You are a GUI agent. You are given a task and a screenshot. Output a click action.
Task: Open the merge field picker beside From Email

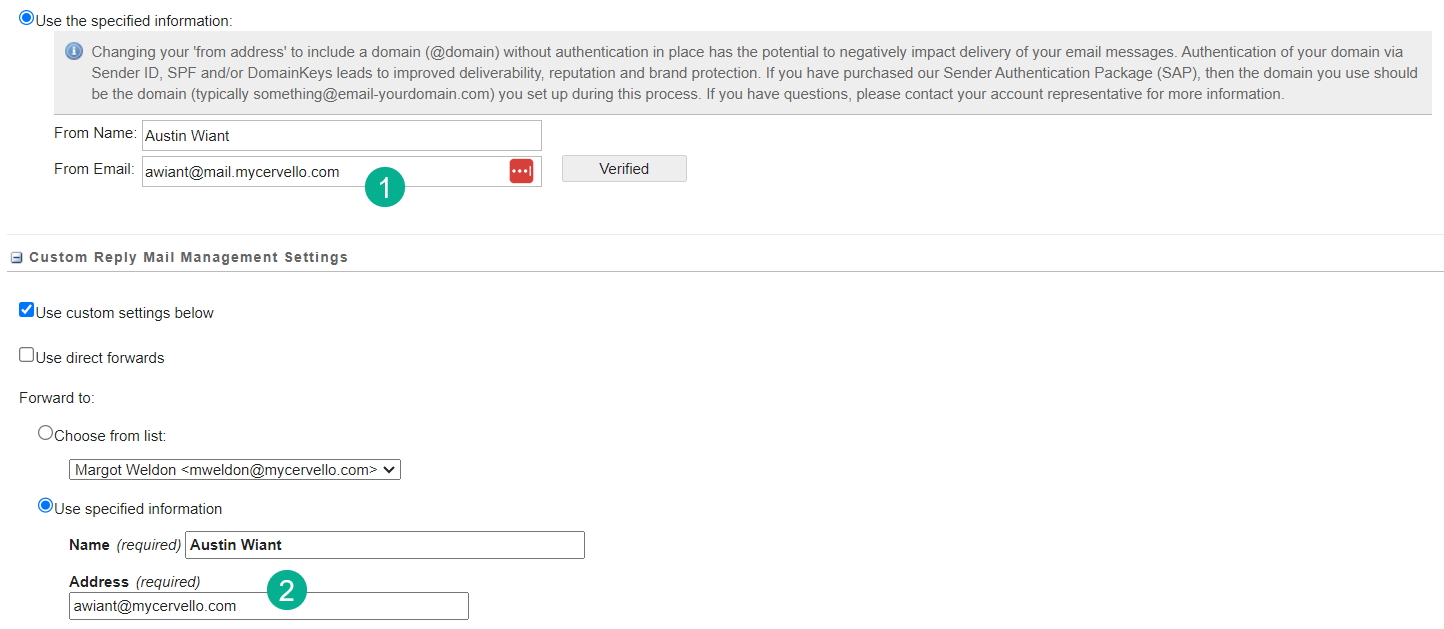[521, 171]
